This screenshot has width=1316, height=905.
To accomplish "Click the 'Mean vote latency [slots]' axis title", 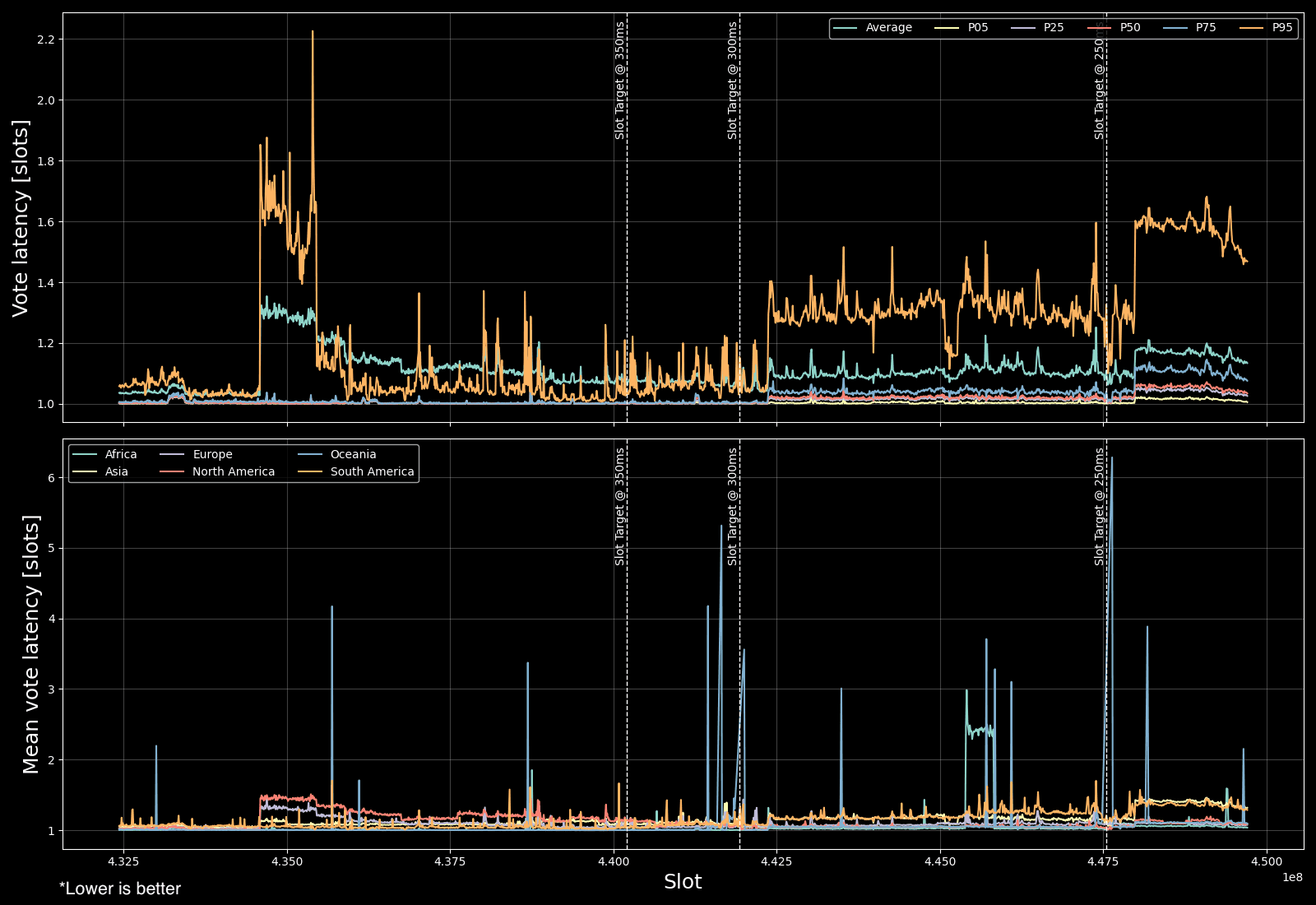I will [x=31, y=644].
